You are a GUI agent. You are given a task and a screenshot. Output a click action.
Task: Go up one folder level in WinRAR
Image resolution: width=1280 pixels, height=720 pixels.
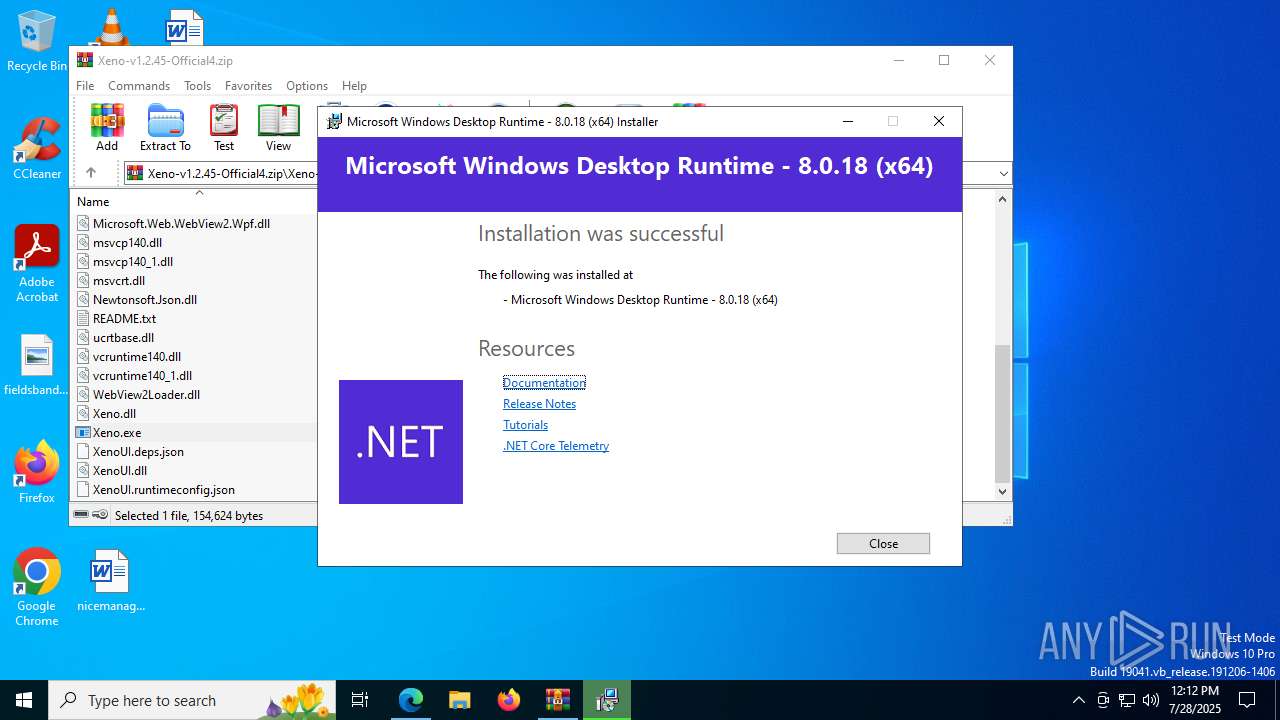pyautogui.click(x=90, y=173)
